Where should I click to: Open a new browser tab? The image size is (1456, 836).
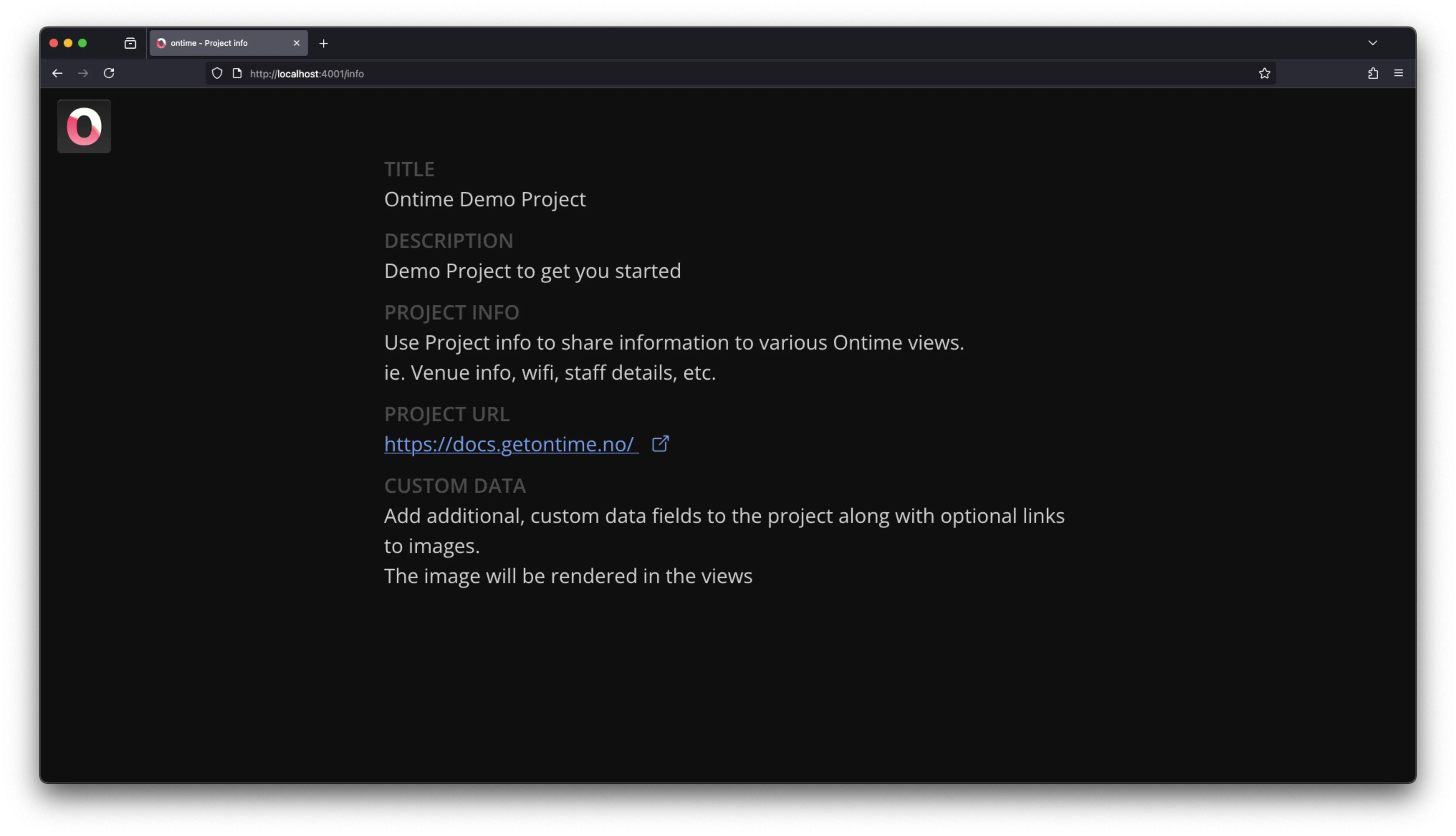[x=323, y=44]
